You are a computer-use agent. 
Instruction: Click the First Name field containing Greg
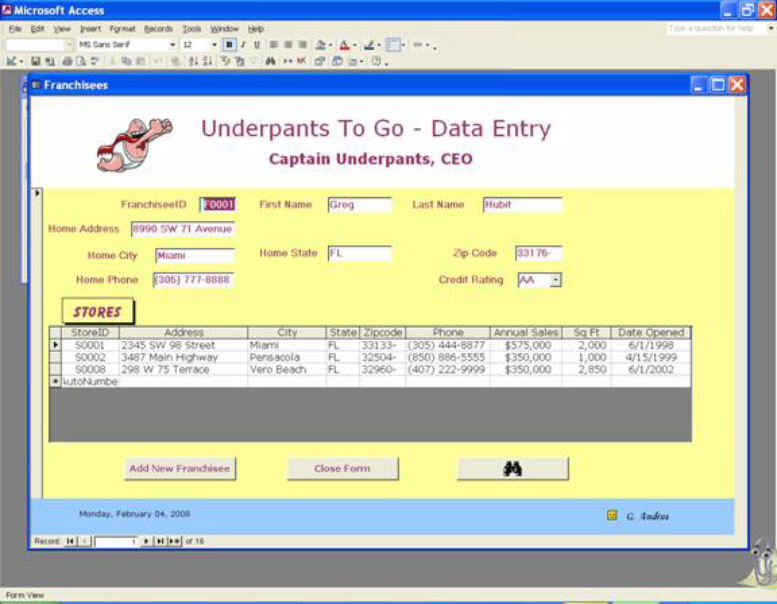[x=359, y=205]
